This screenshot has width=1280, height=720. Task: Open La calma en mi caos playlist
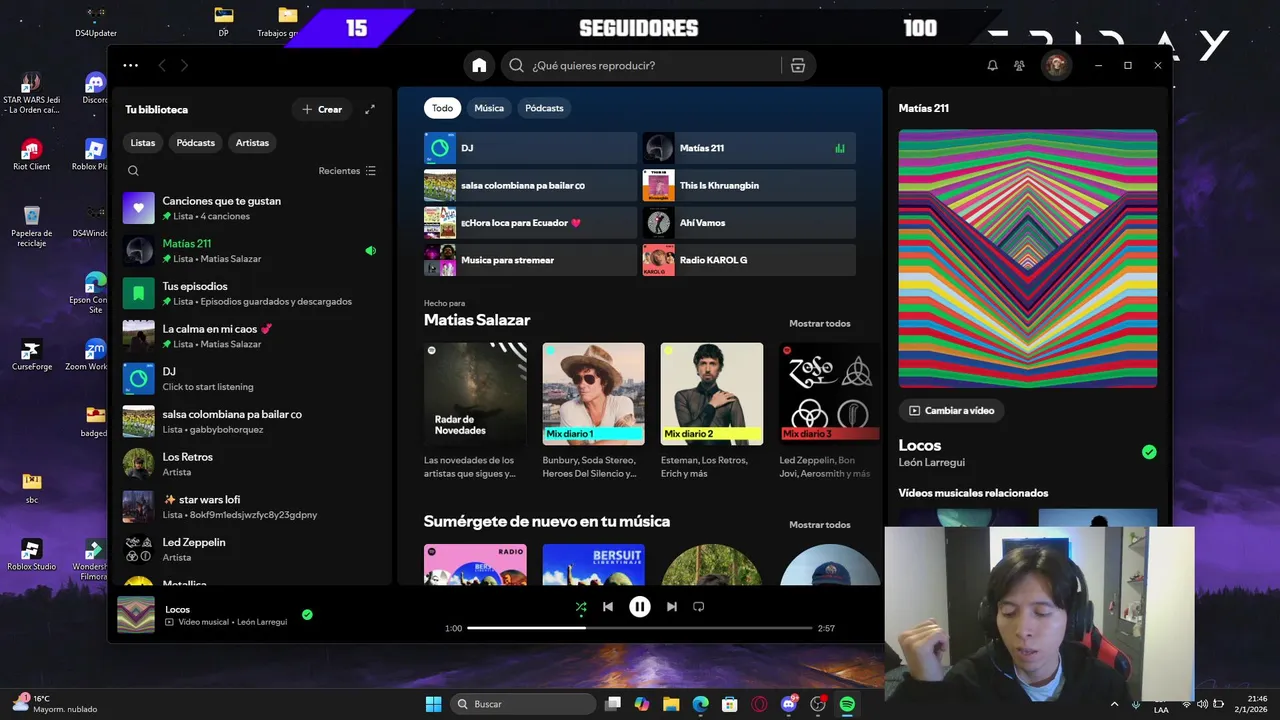coord(250,336)
